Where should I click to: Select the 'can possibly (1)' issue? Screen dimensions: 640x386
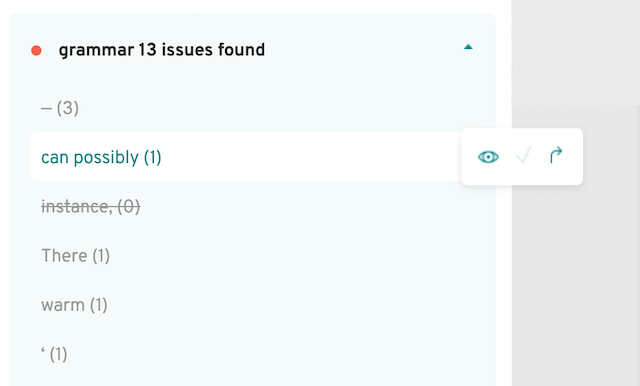[101, 158]
